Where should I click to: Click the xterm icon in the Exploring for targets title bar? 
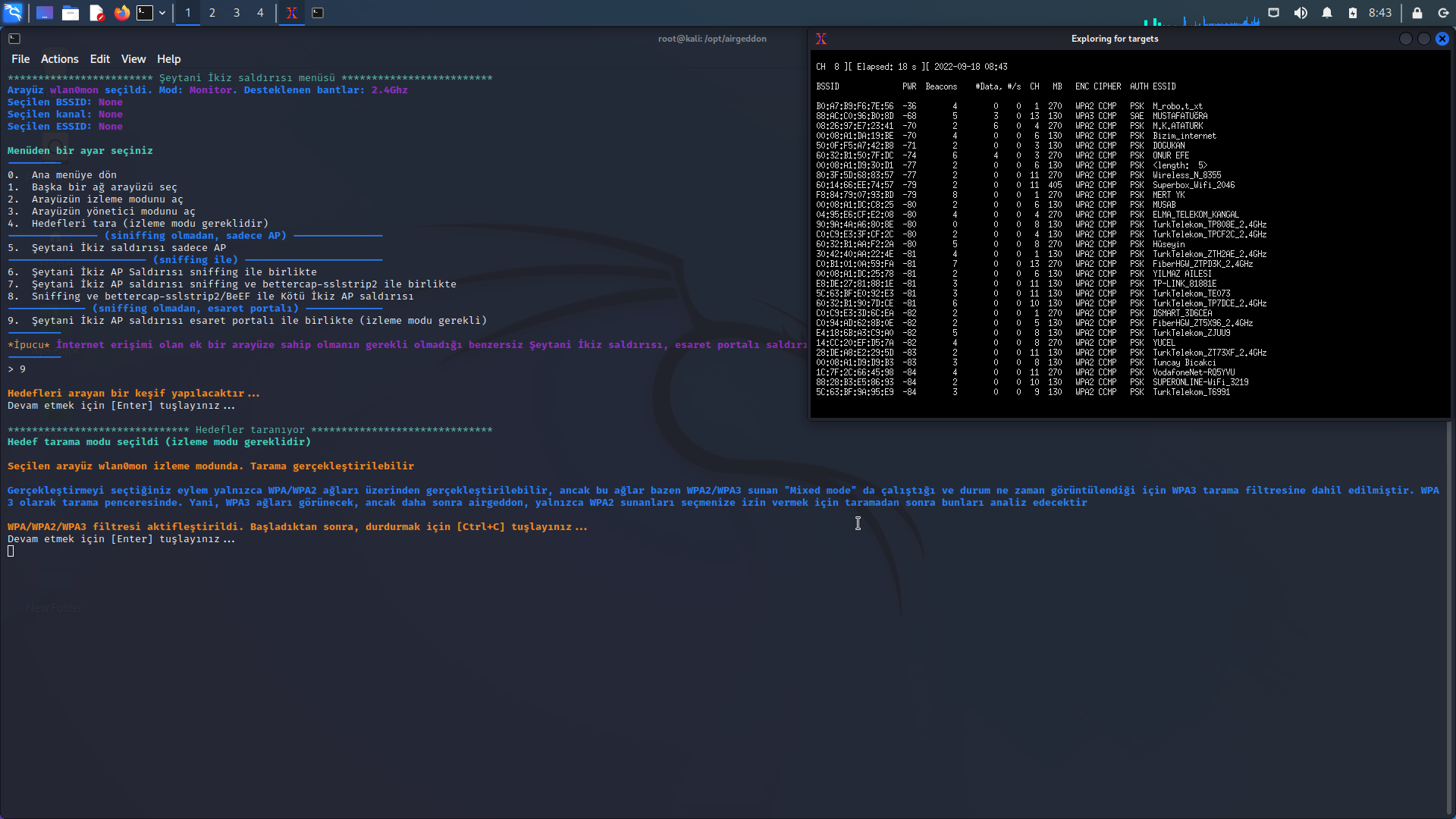821,39
